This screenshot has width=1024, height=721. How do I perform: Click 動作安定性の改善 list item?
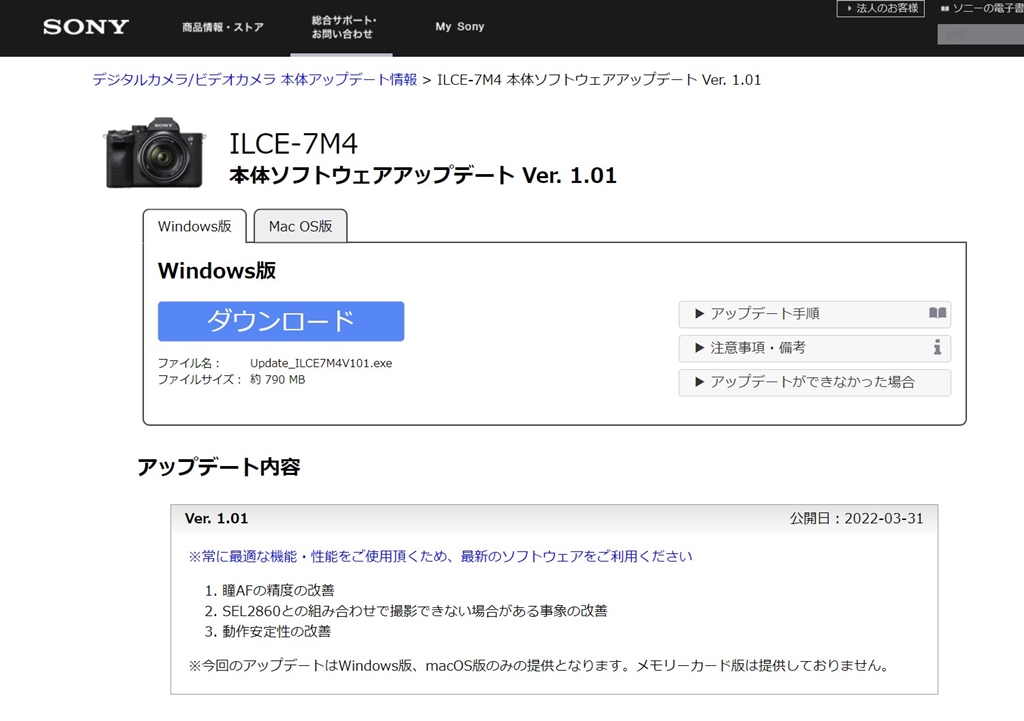point(276,632)
